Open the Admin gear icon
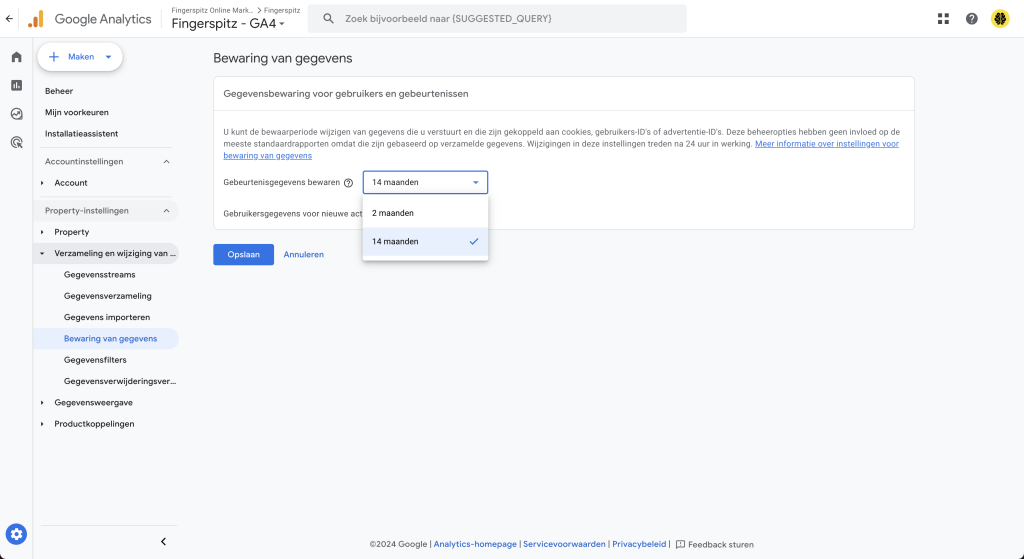The height and width of the screenshot is (559, 1024). click(16, 534)
